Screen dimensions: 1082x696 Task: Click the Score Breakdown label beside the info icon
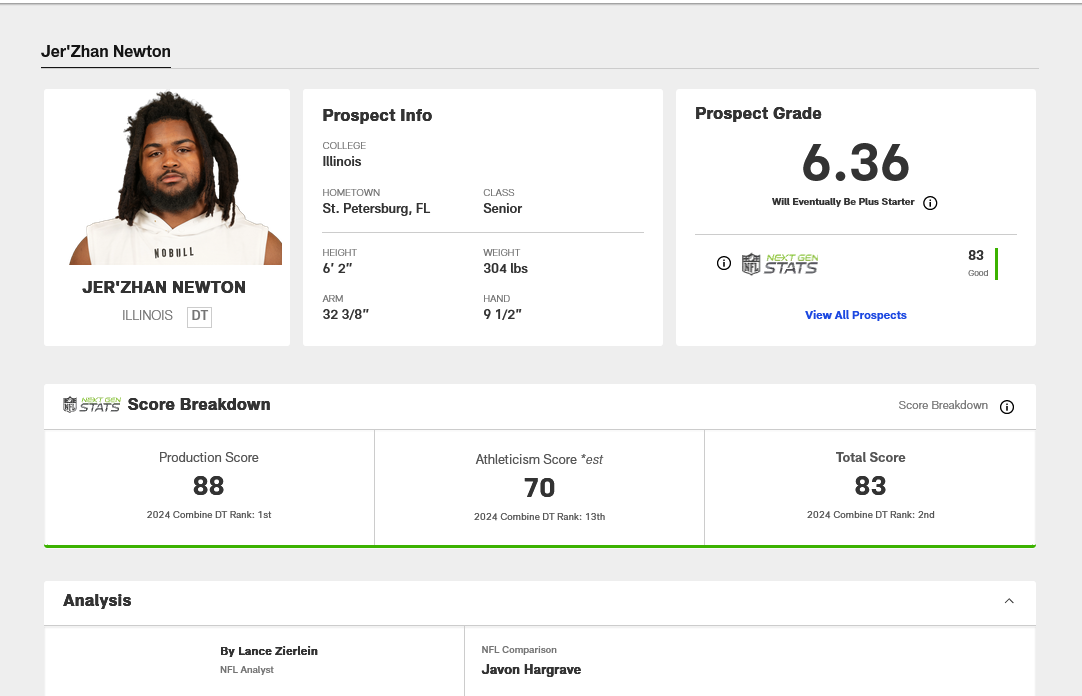tap(943, 406)
